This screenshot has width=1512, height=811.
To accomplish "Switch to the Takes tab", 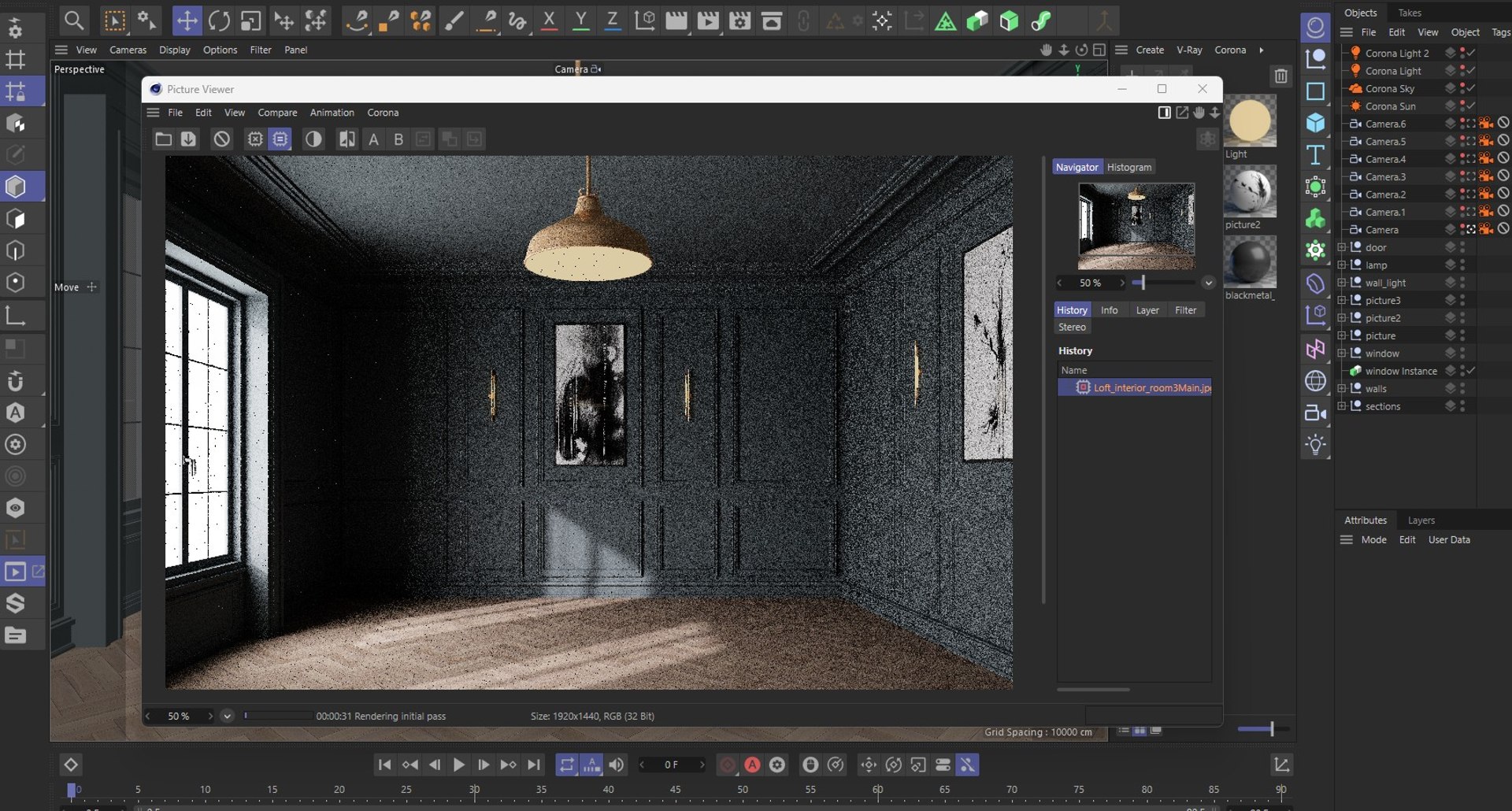I will pyautogui.click(x=1409, y=13).
